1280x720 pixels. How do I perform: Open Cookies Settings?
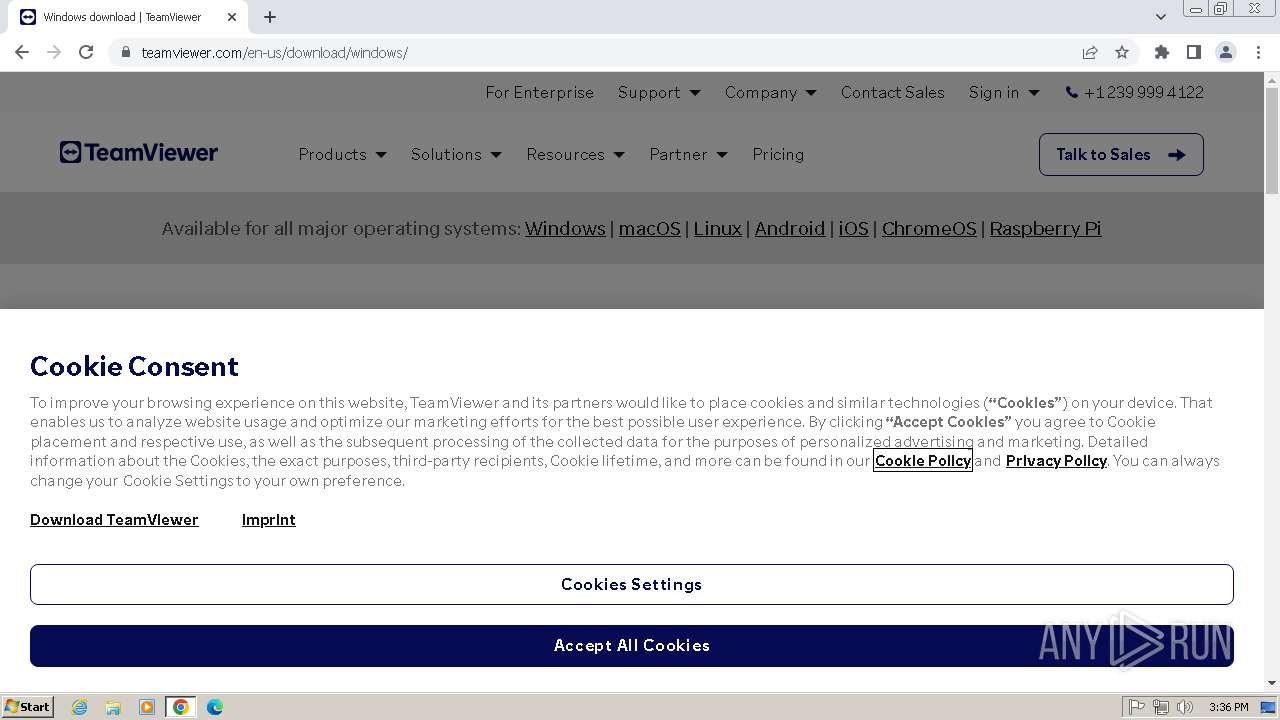coord(632,584)
